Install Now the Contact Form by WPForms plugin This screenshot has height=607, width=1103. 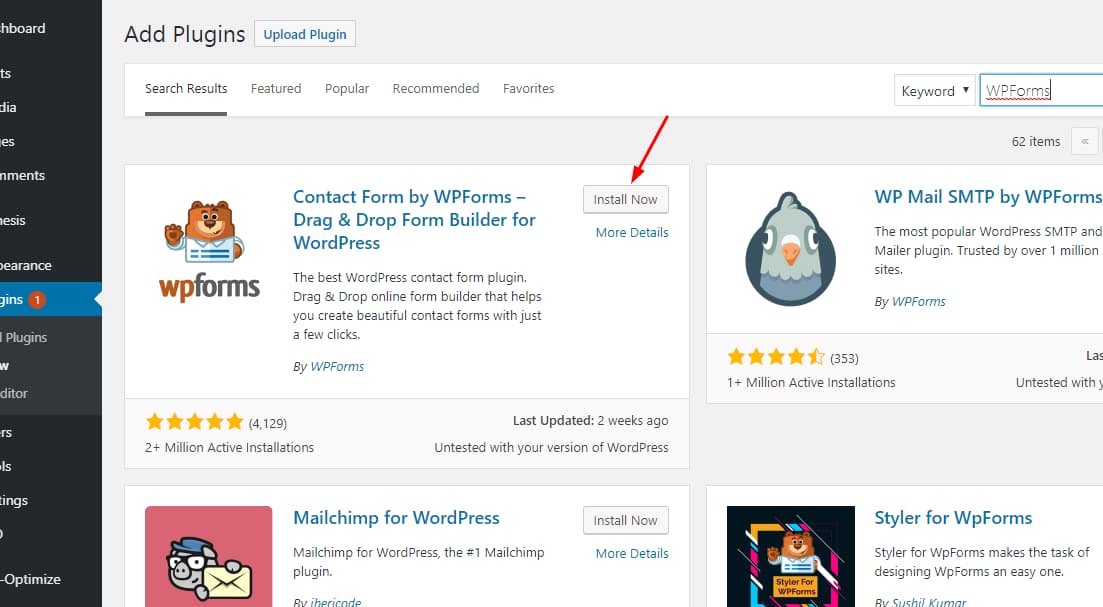tap(625, 199)
